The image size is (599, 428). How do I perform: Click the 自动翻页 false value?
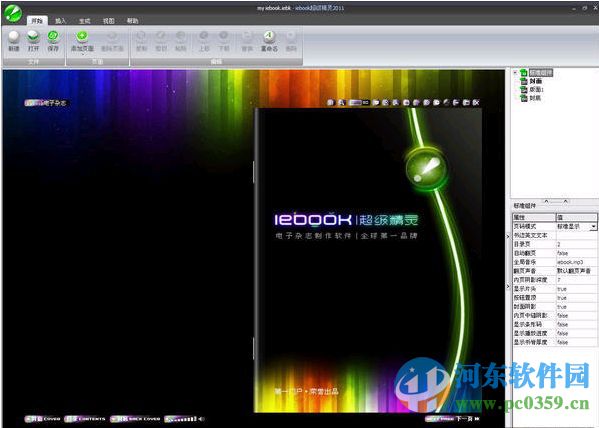(576, 253)
